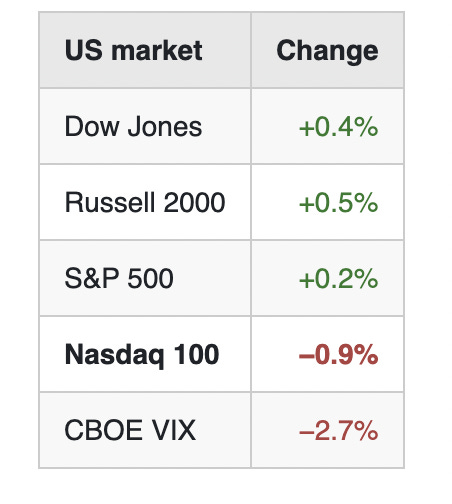The height and width of the screenshot is (504, 452).
Task: Click the word 'market' in the header
Action: pos(157,51)
